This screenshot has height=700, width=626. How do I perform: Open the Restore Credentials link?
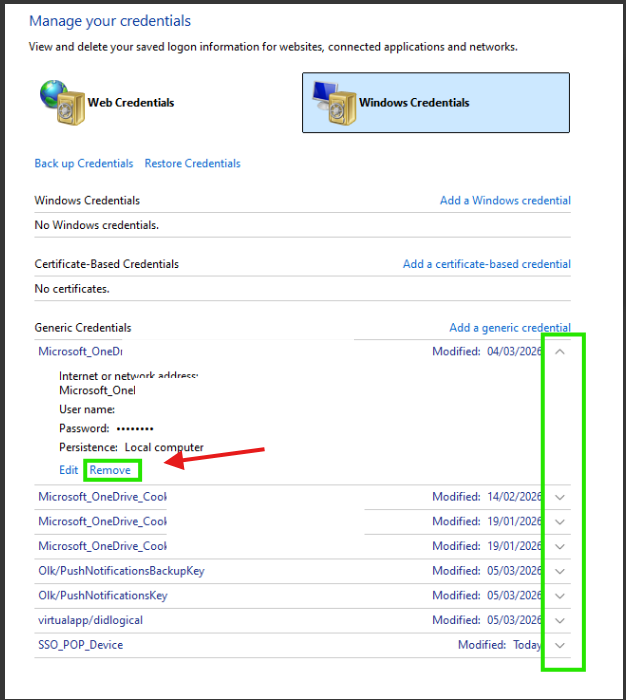coord(192,163)
